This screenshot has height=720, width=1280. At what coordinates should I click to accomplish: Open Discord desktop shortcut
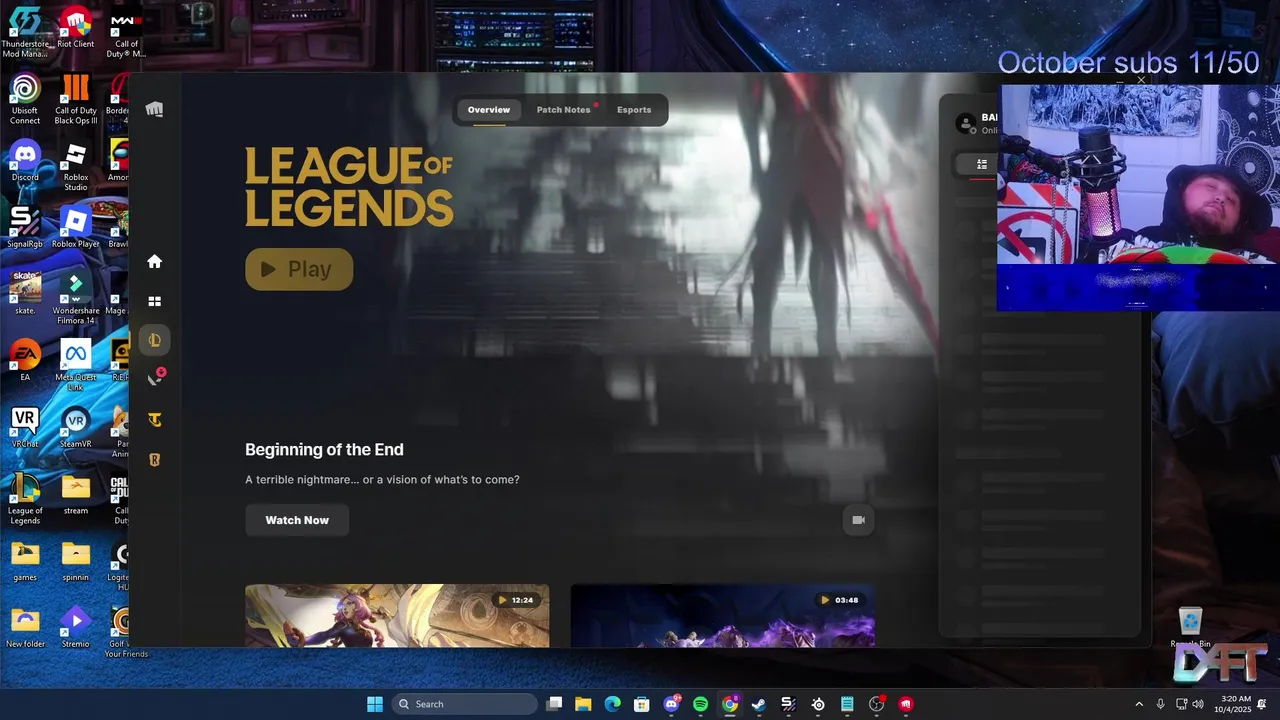coord(25,161)
